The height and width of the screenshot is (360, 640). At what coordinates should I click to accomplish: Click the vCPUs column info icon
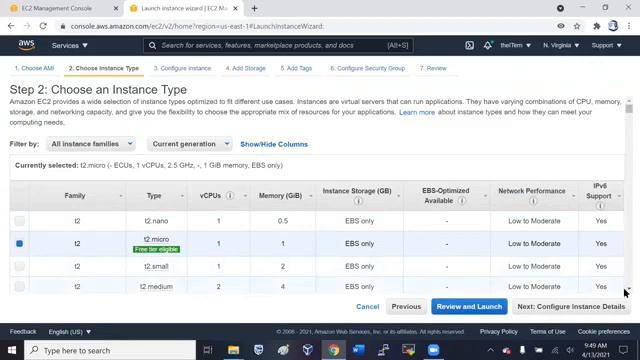[230, 196]
